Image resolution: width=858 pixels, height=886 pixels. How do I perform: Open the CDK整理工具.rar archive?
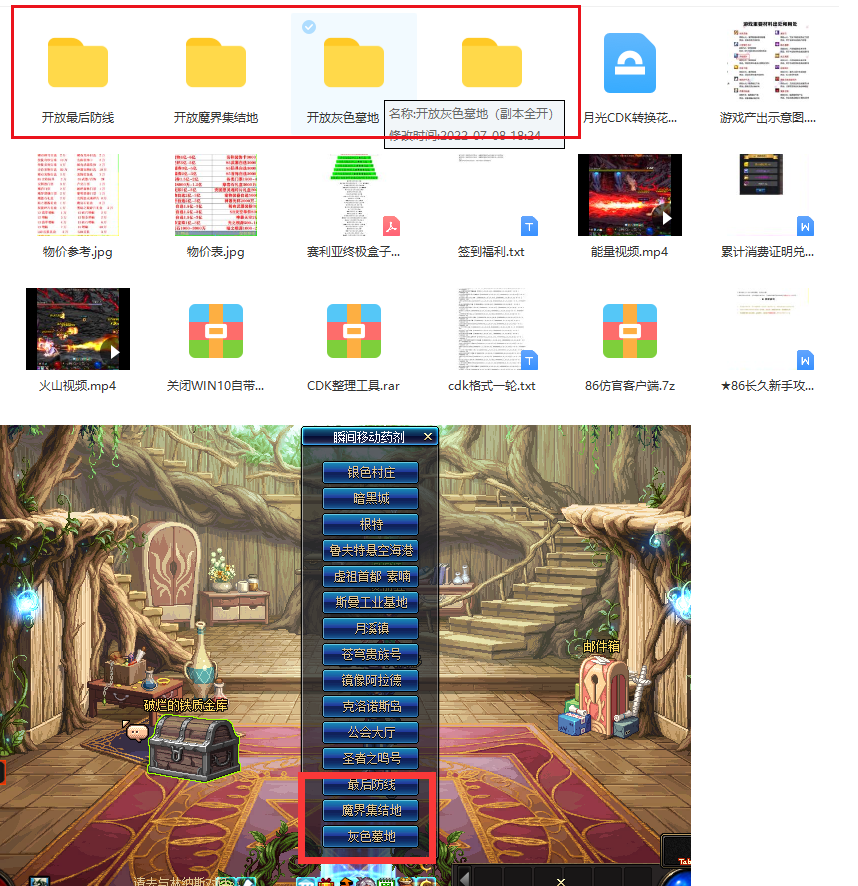click(354, 331)
